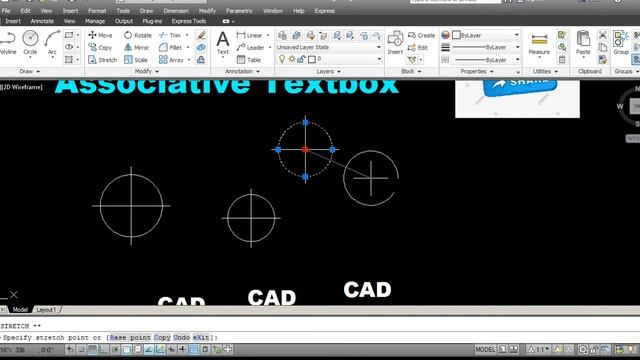Select the Mirror tool
Viewport: 640px width, 360px height.
136,47
